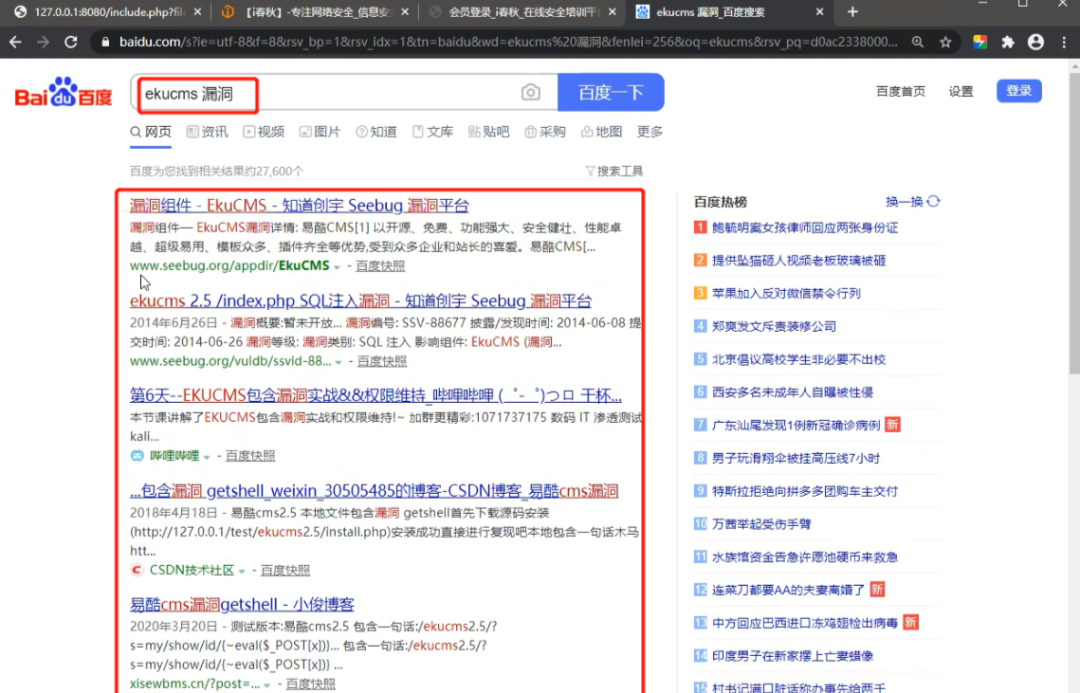
Task: Select the 采购 search category
Action: (545, 132)
